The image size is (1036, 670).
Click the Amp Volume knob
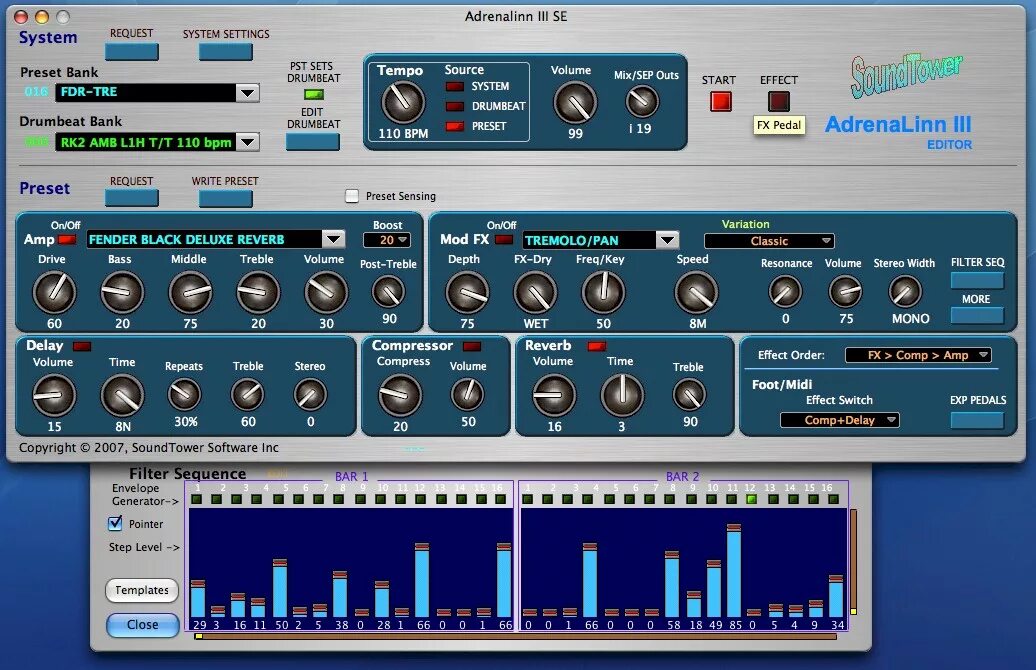(x=325, y=292)
